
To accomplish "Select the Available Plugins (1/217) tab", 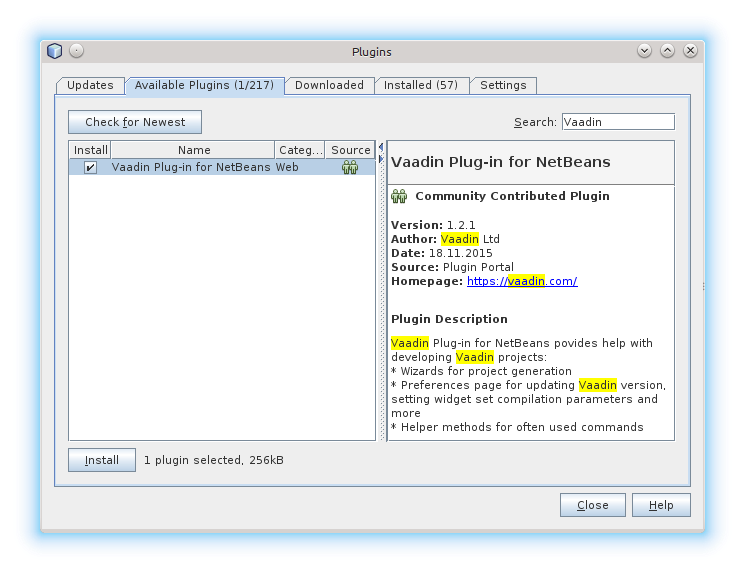I will coord(204,86).
